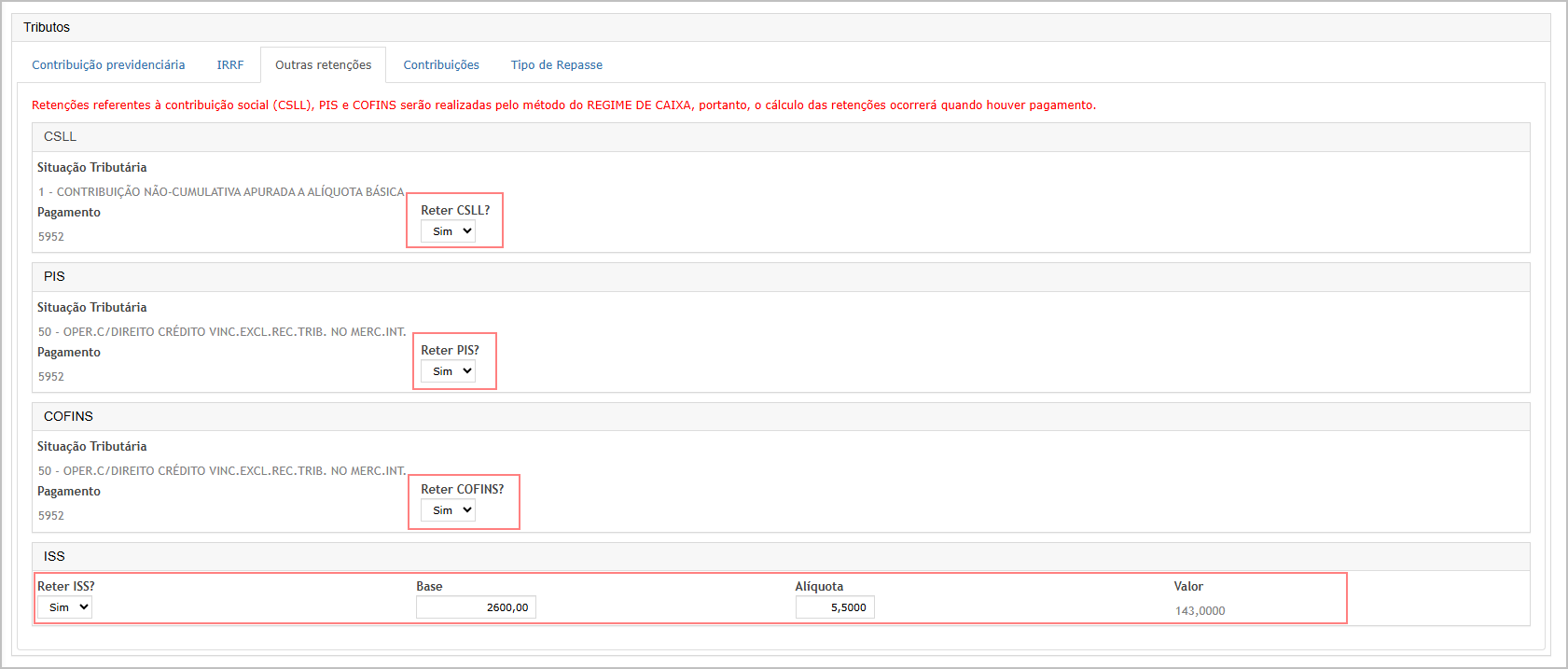Screen dimensions: 1568x669
Task: Click the PIS section header
Action: [781, 277]
